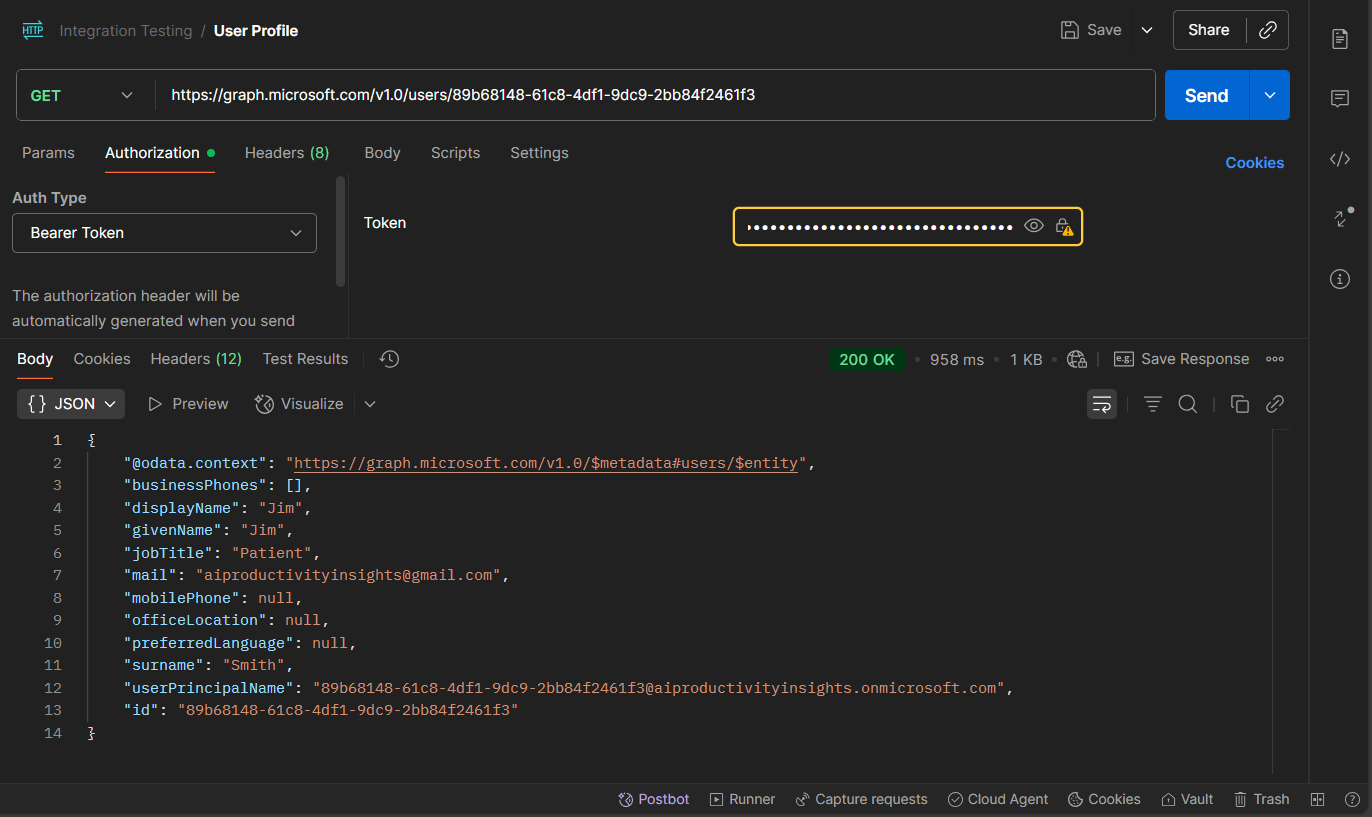Viewport: 1372px width, 817px height.
Task: Click the copy link icon beside Share
Action: tap(1268, 30)
